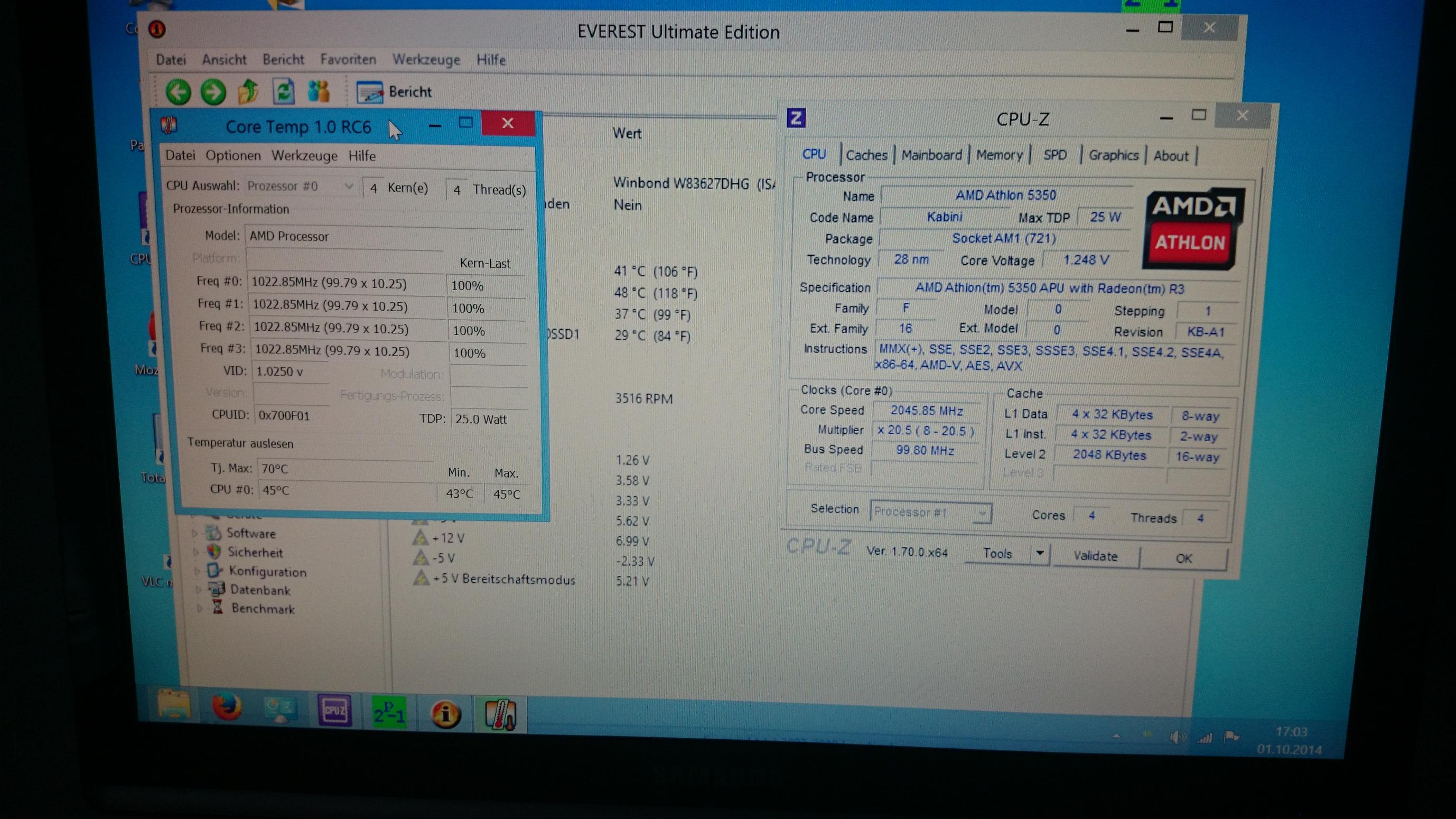Open the Werkzeuge menu in EVEREST
This screenshot has height=819, width=1456.
click(426, 59)
